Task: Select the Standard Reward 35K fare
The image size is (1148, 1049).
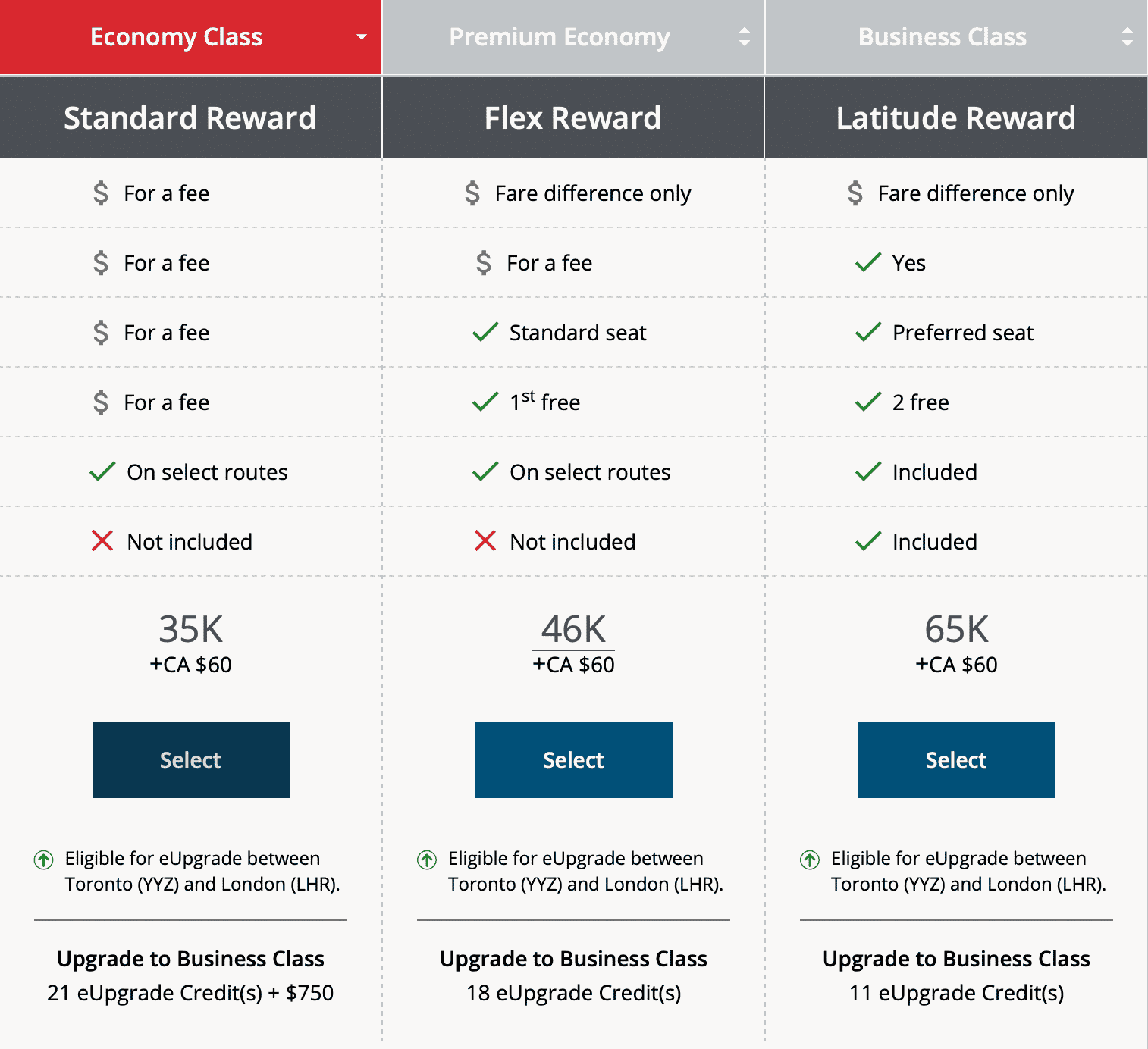Action: [191, 759]
